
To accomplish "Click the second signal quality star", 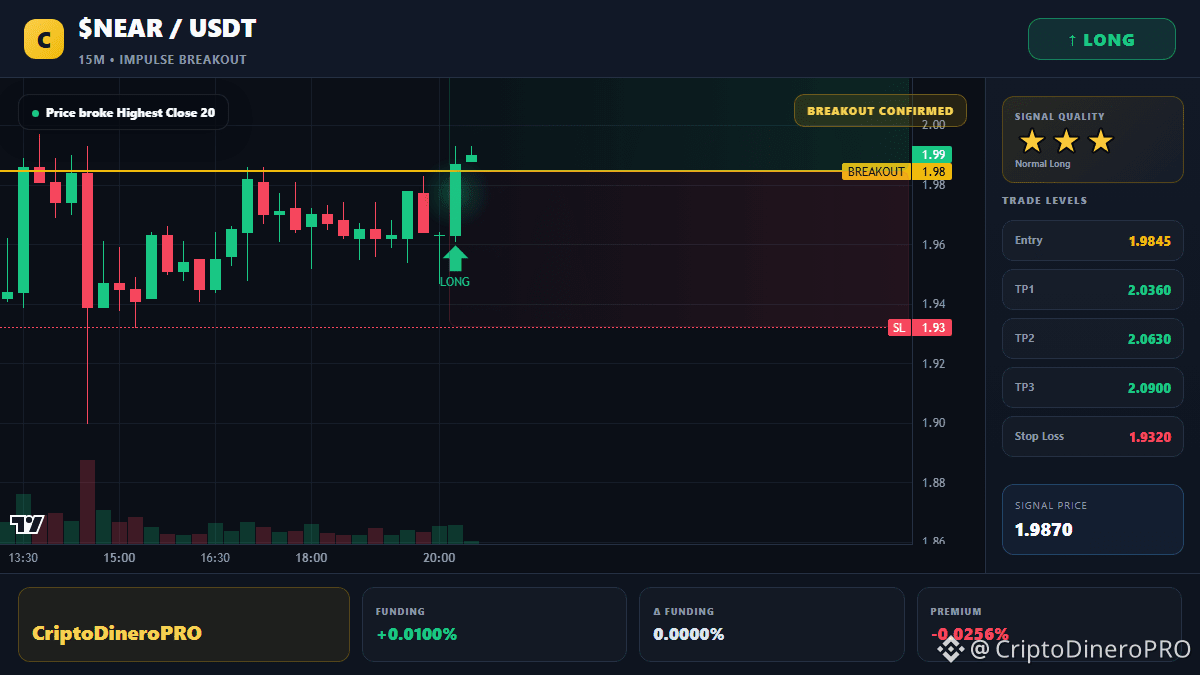I will click(x=1066, y=142).
